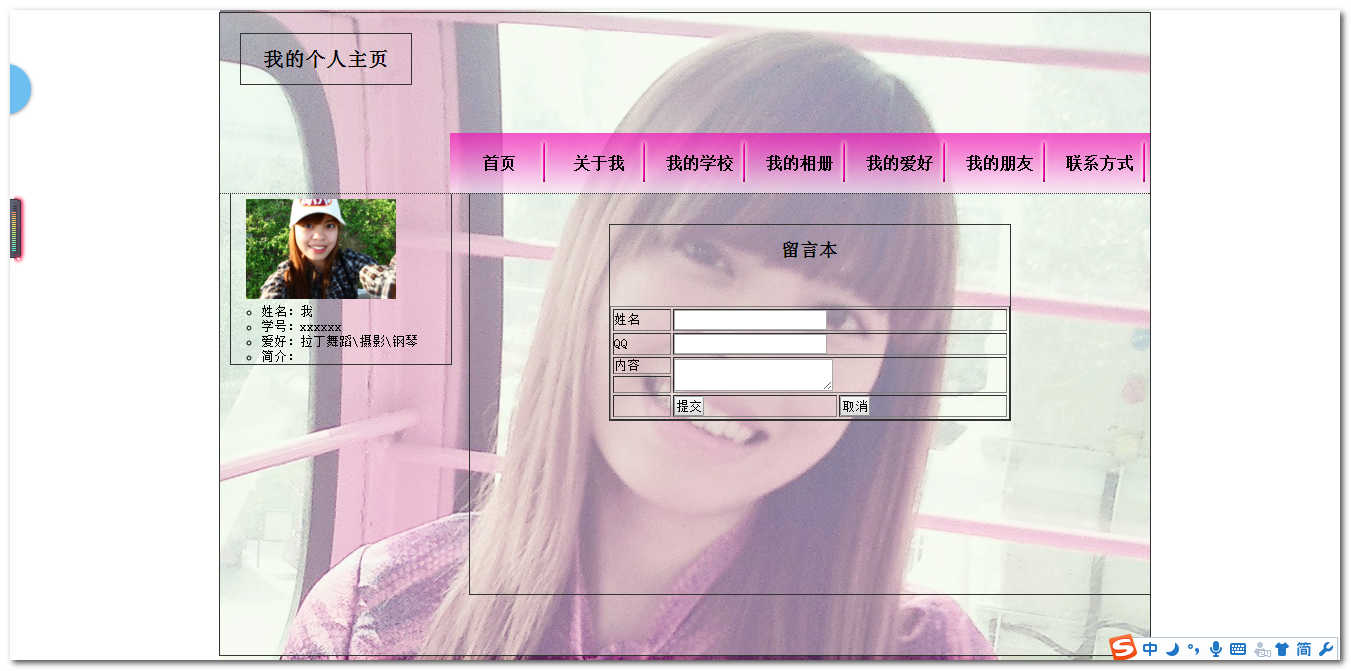The width and height of the screenshot is (1351, 671).
Task: Click the 姓名: 我 list item
Action: (287, 312)
